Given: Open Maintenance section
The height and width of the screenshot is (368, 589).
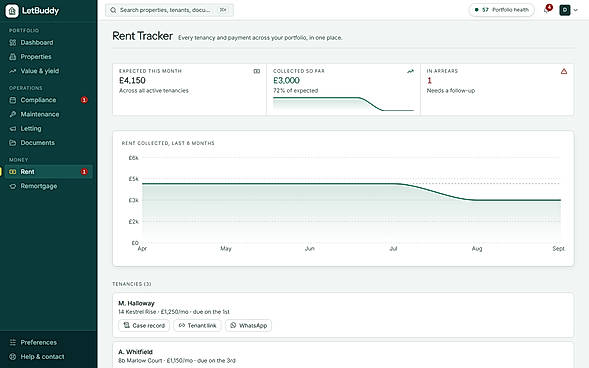Looking at the screenshot, I should tap(49, 114).
